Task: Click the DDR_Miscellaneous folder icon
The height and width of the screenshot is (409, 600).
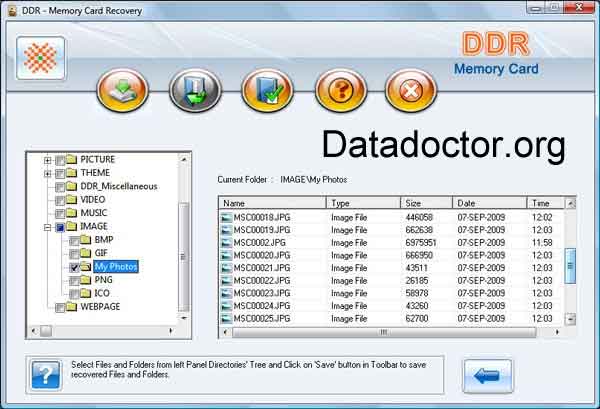Action: [72, 186]
